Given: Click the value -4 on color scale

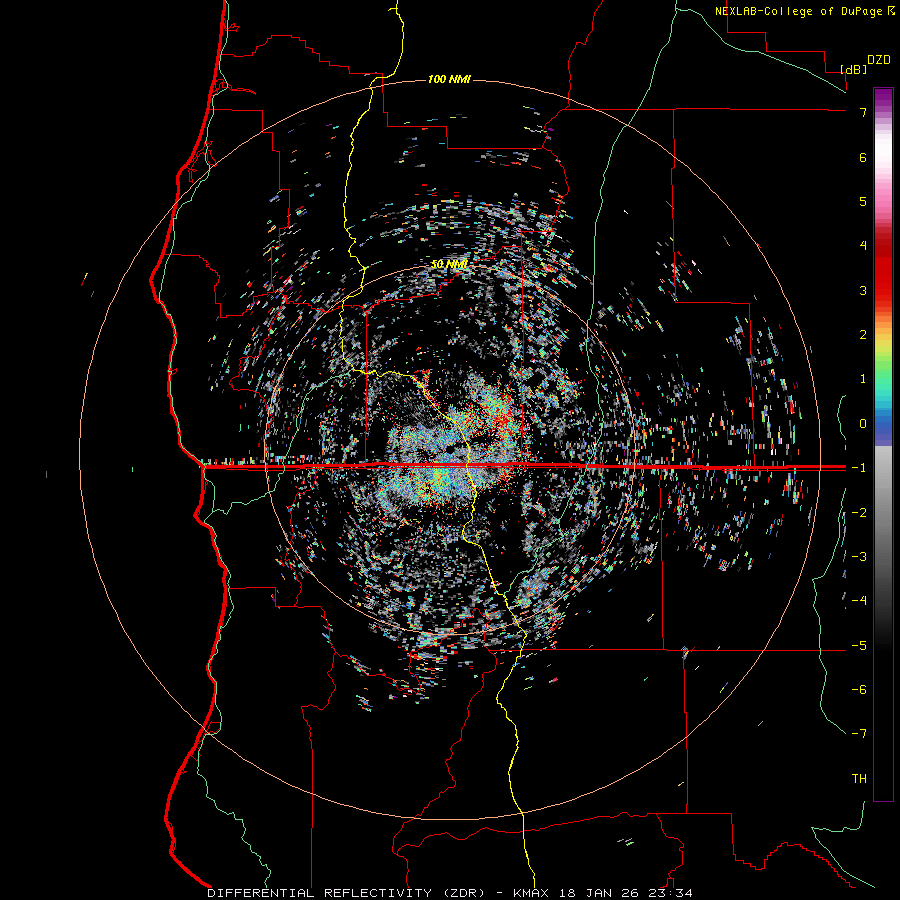Looking at the screenshot, I should coord(859,601).
